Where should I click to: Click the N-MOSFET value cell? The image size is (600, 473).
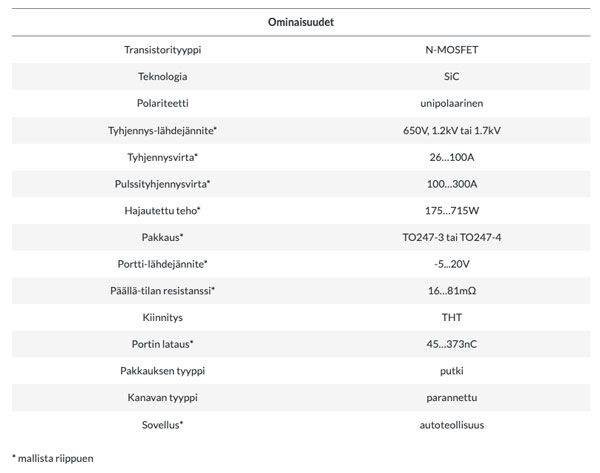coord(450,49)
